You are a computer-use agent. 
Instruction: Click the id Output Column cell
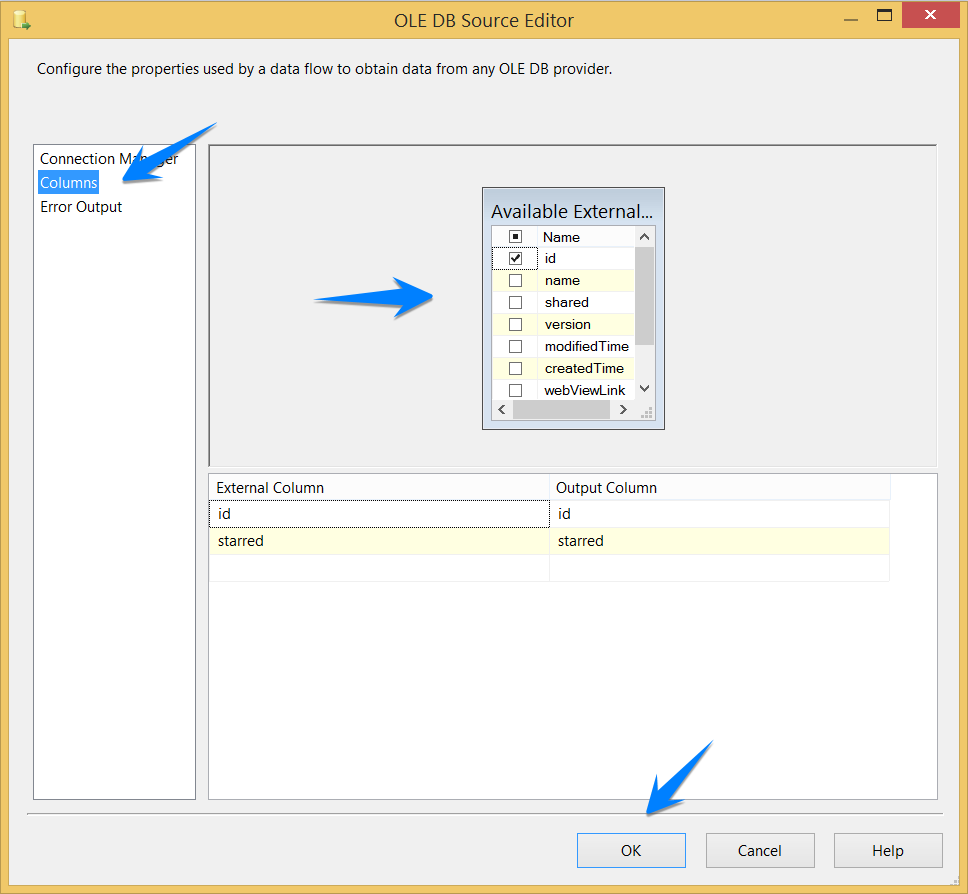[x=719, y=514]
